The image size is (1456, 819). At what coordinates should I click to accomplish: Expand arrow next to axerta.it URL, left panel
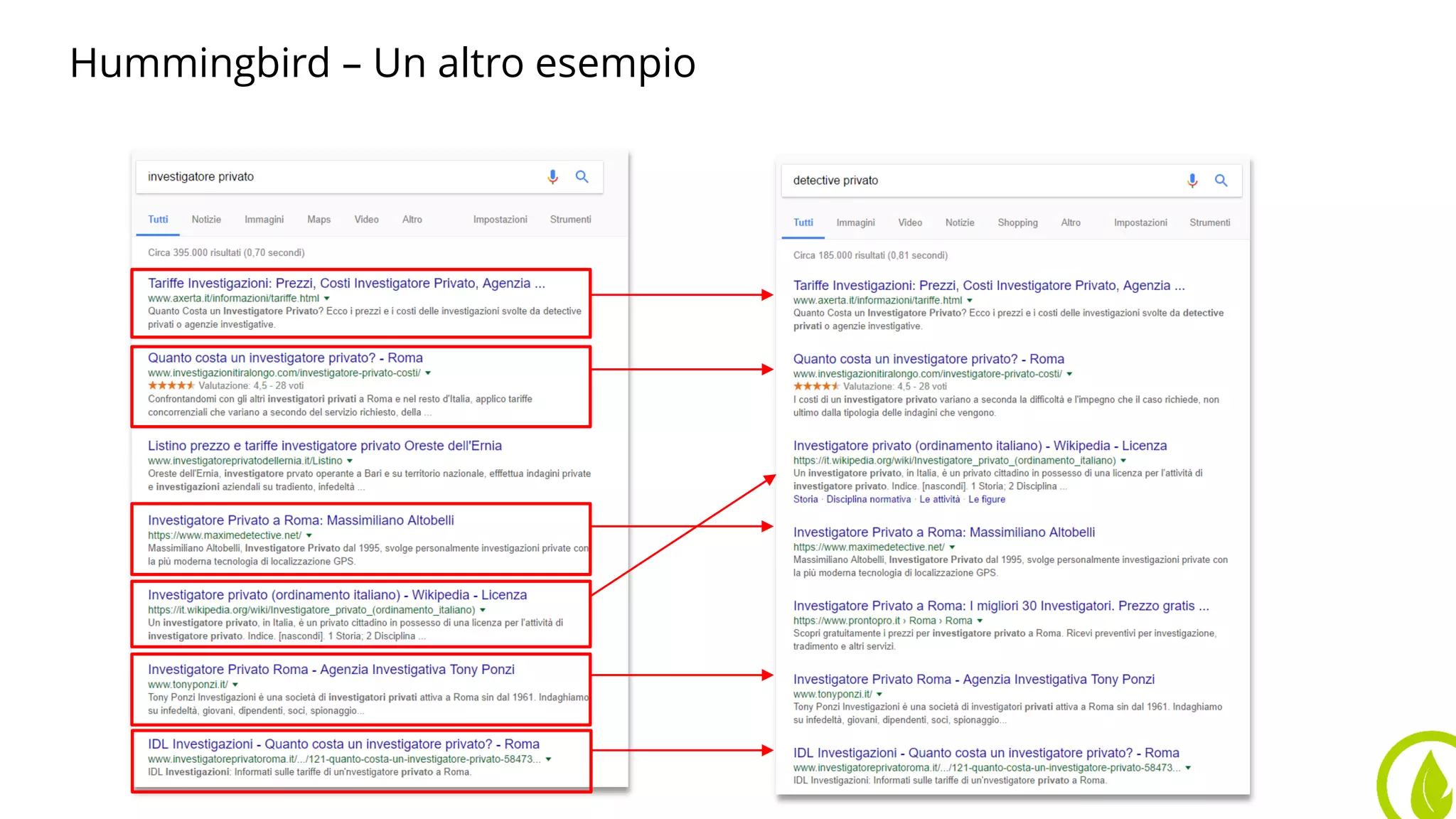point(327,299)
